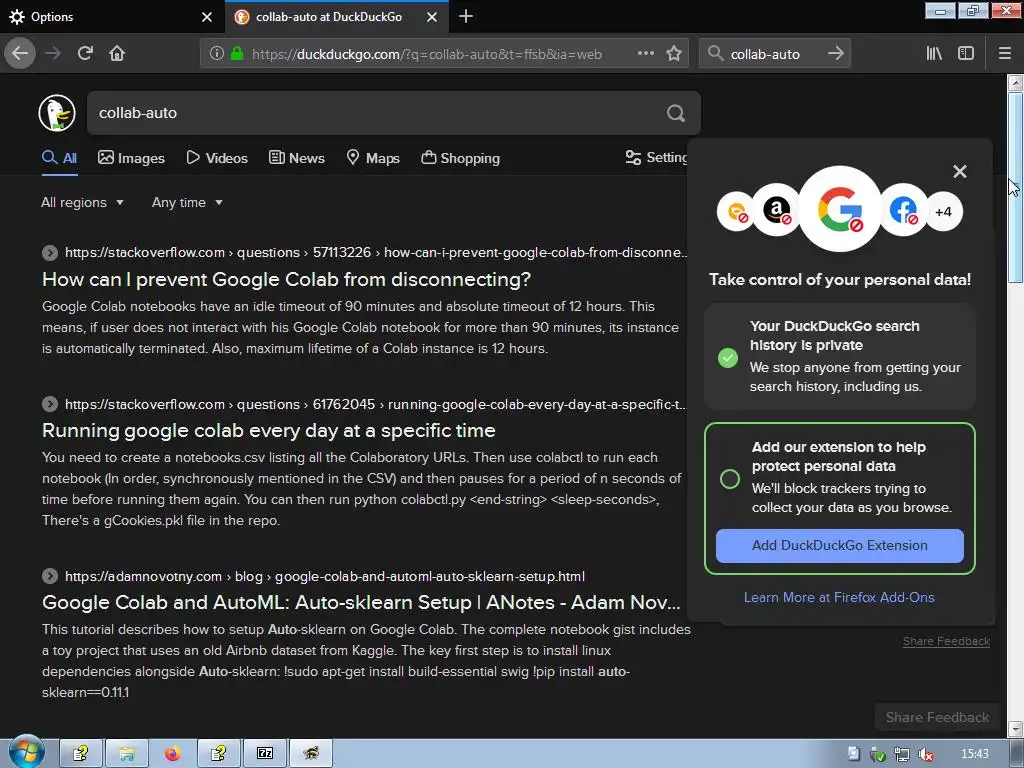Screen dimensions: 1024x768
Task: Click the DuckDuckGo search magnifier button
Action: [x=676, y=113]
